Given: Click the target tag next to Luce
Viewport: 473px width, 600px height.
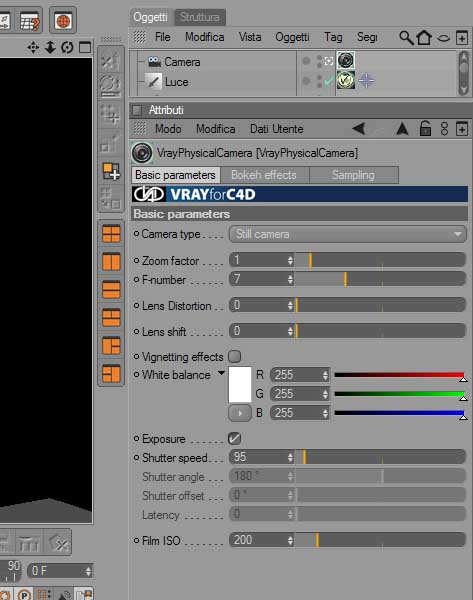Looking at the screenshot, I should 366,80.
